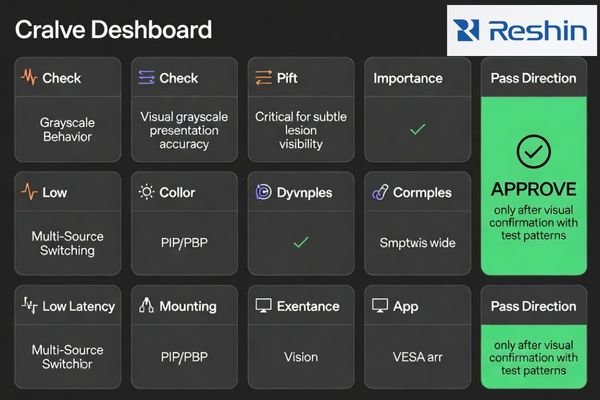Toggle the green checkmark under Importance
Image resolution: width=600 pixels, height=400 pixels.
(417, 129)
